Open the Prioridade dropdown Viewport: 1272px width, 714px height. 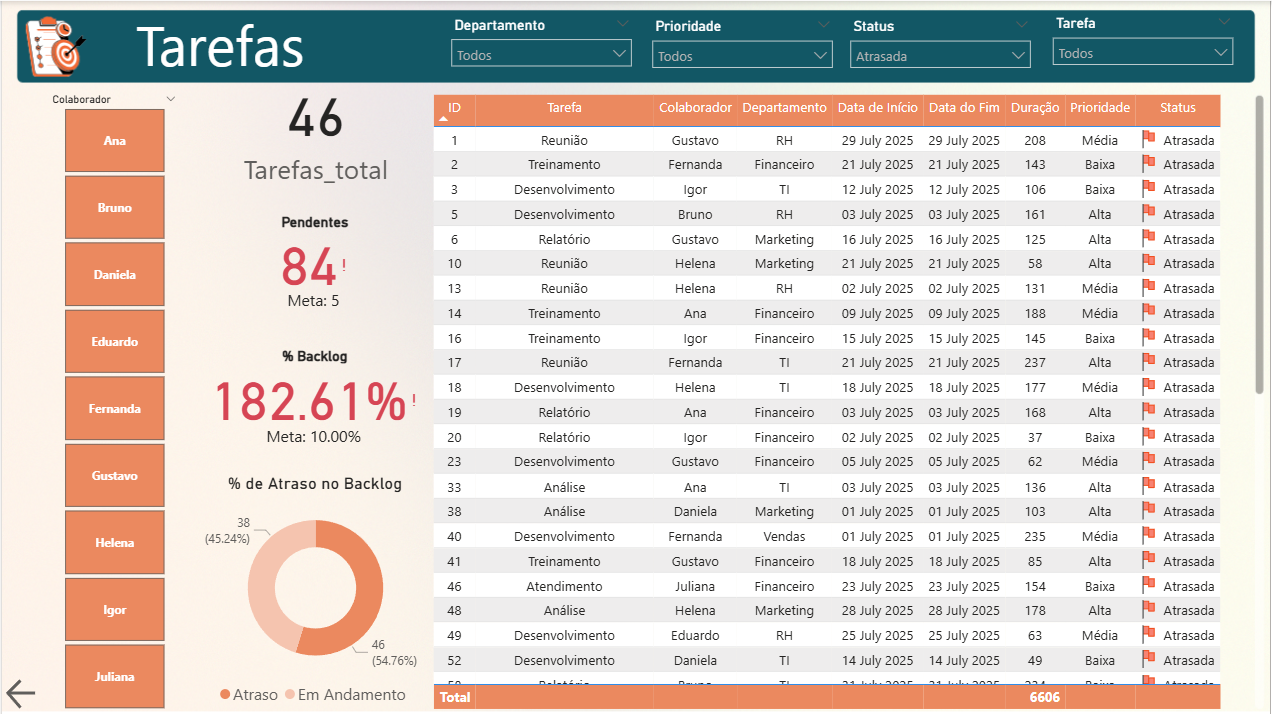(x=742, y=56)
